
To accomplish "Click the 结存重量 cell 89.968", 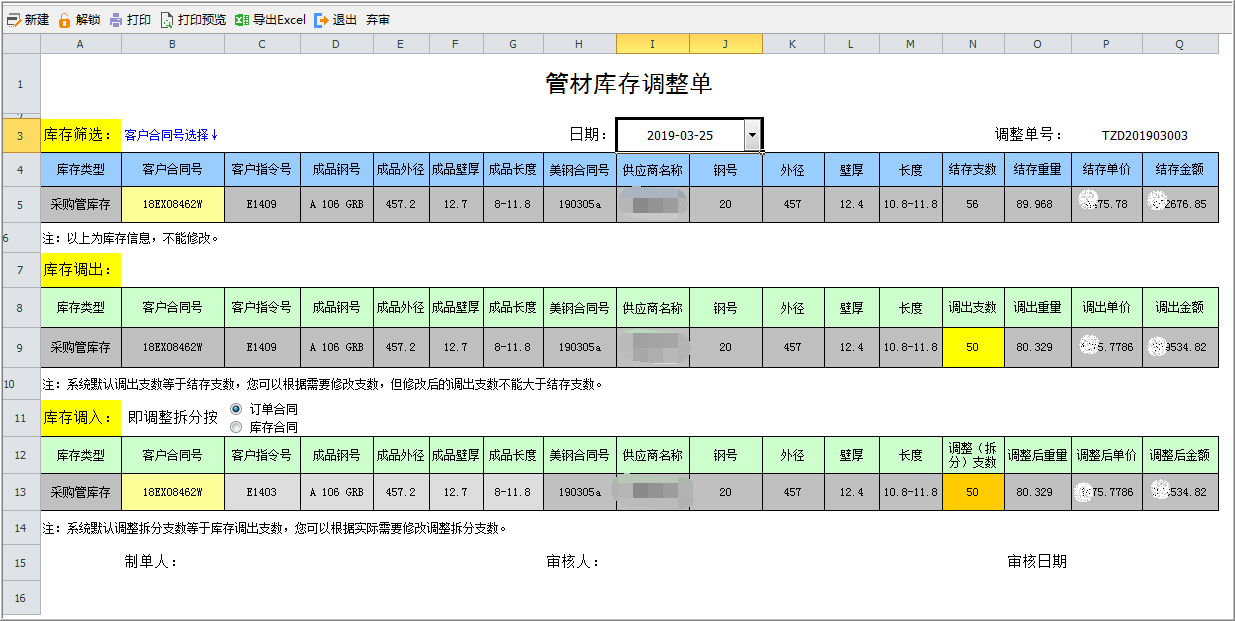I will [x=1037, y=204].
